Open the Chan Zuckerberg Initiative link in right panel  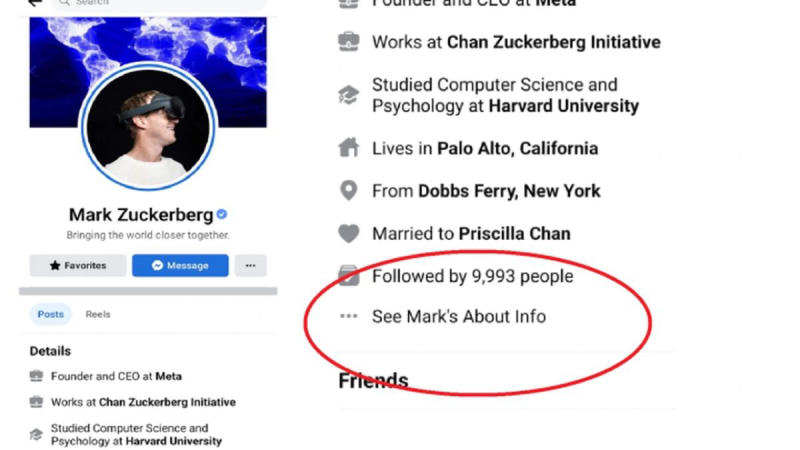coord(553,42)
